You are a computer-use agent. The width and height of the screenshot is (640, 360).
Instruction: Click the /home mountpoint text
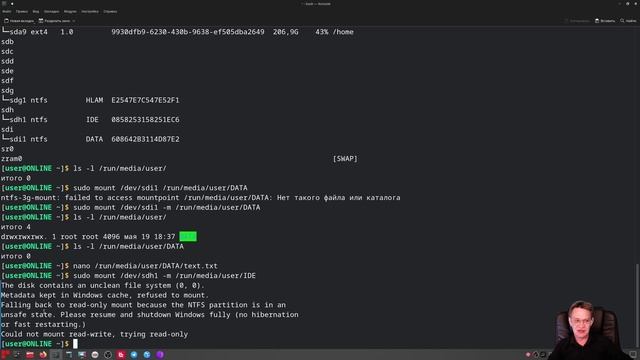coord(343,32)
